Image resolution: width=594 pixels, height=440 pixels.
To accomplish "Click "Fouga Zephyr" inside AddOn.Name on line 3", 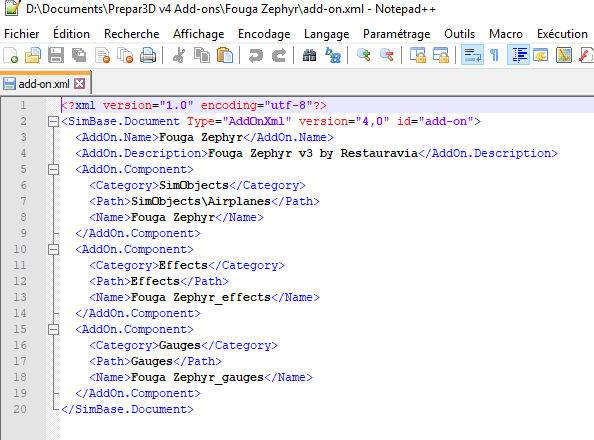I will click(201, 137).
